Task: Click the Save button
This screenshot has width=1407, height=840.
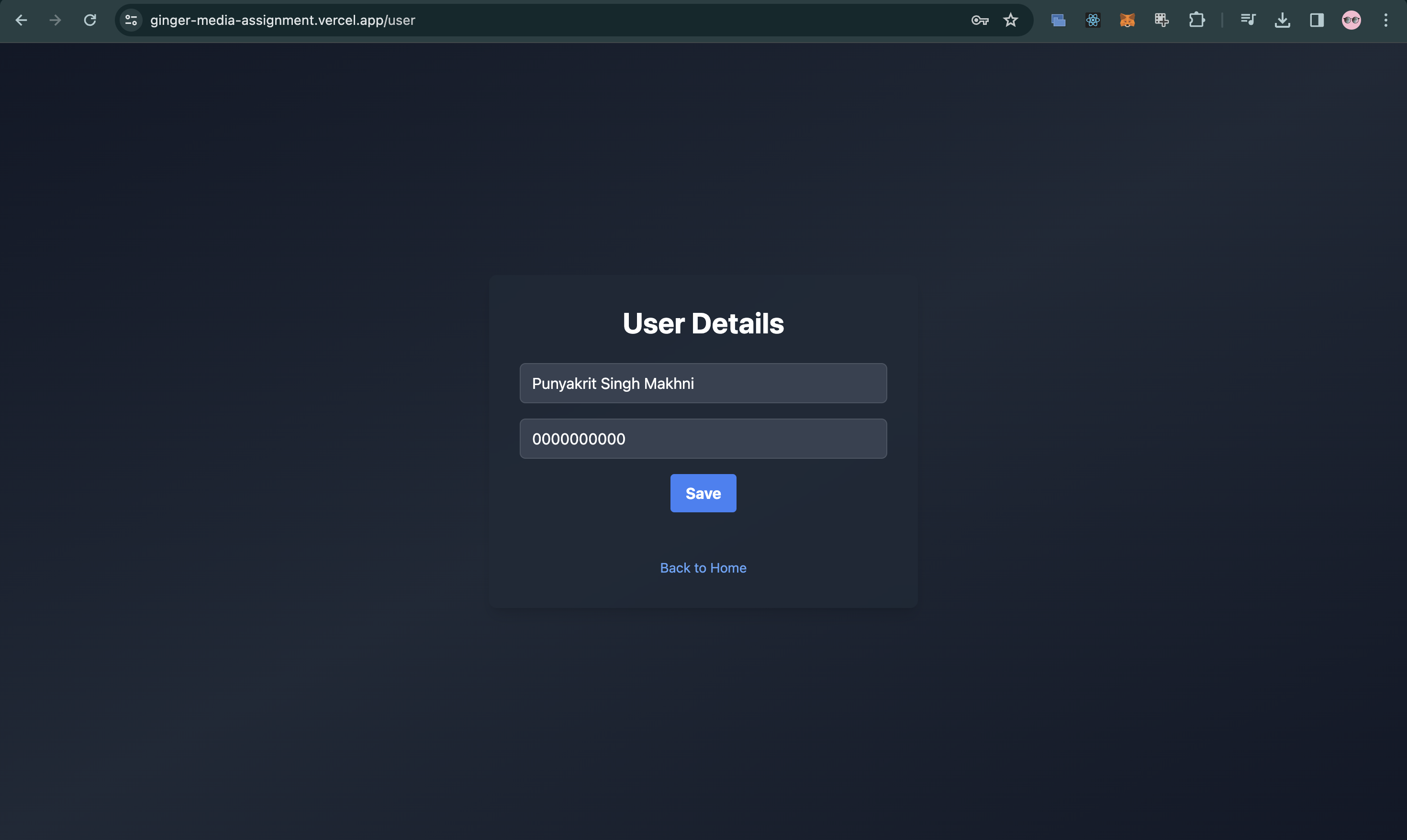Action: click(x=703, y=493)
